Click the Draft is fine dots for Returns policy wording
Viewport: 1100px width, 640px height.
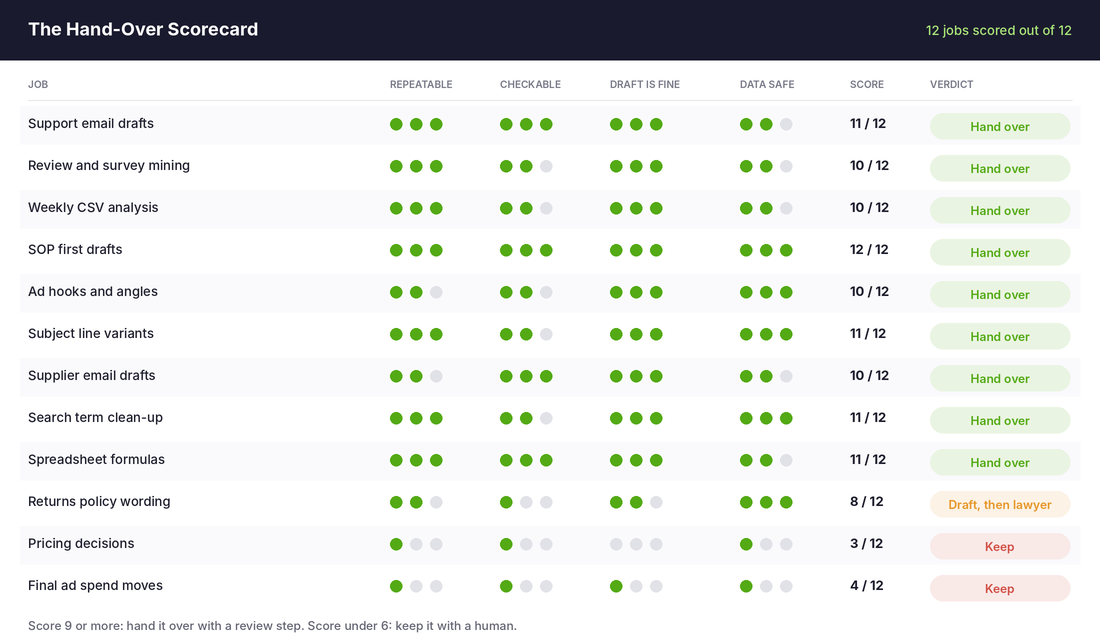(636, 502)
